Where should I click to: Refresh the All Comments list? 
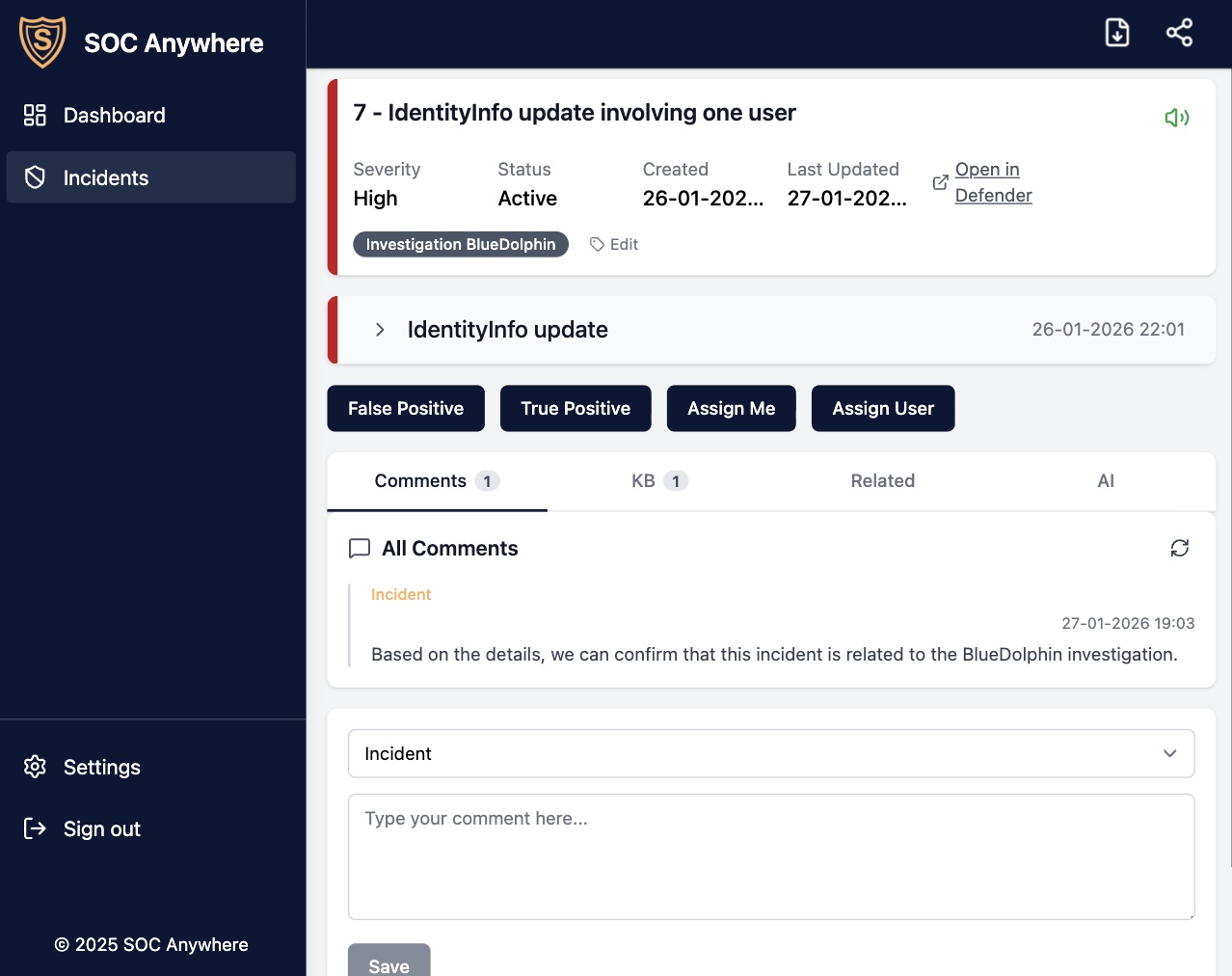(x=1180, y=548)
